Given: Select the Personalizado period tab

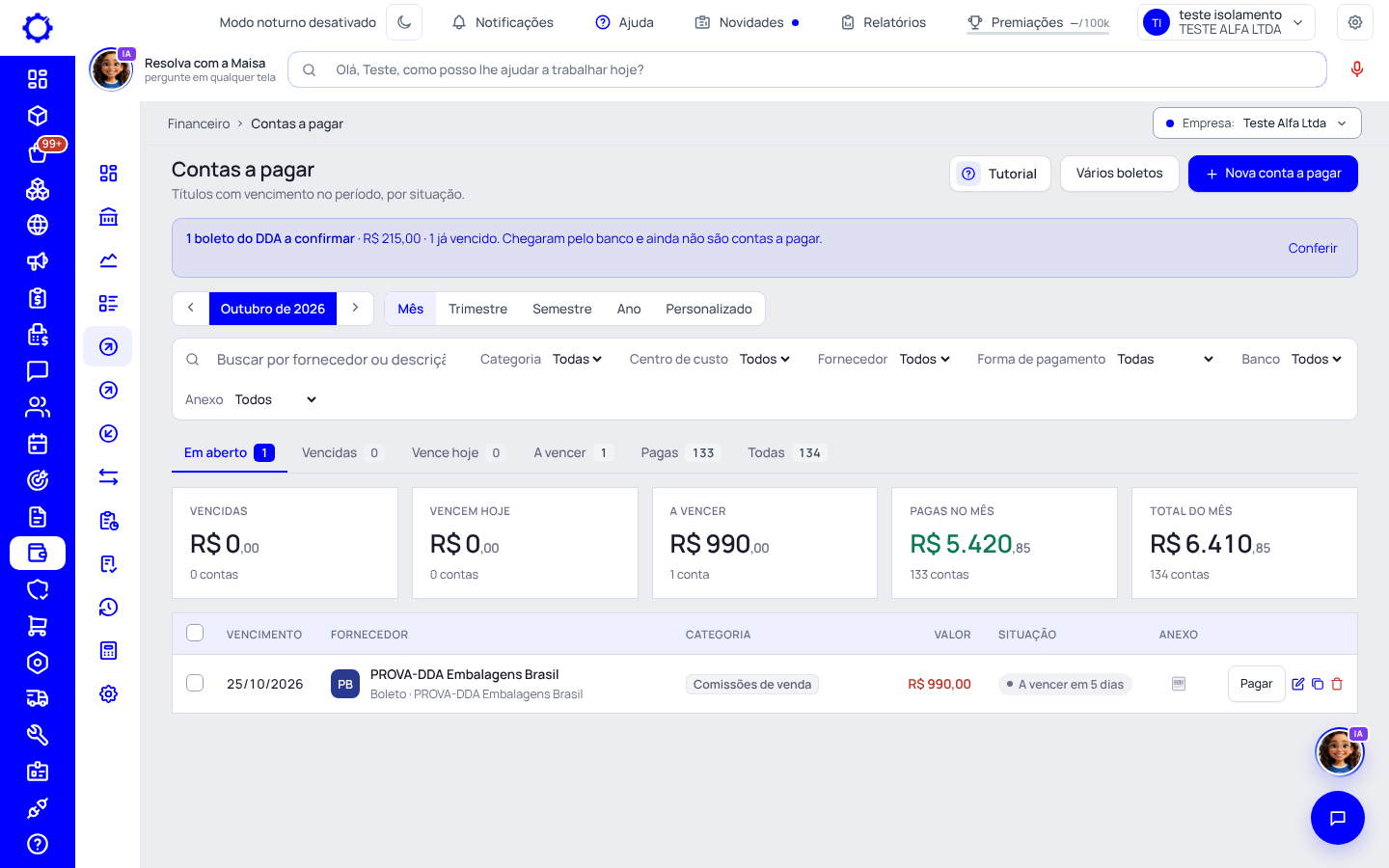Looking at the screenshot, I should 709,309.
